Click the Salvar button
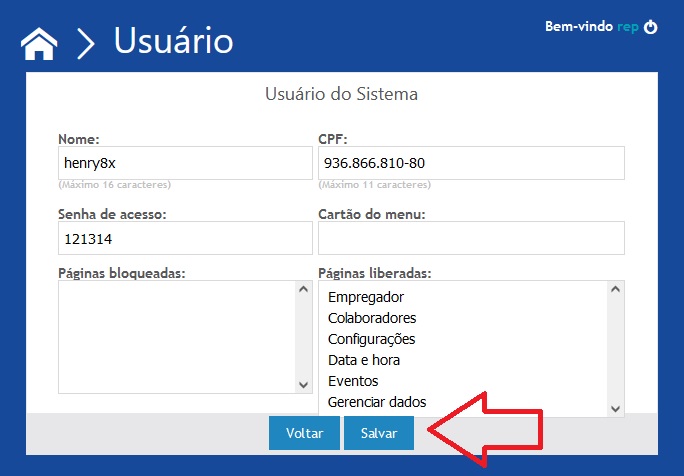 pos(379,433)
